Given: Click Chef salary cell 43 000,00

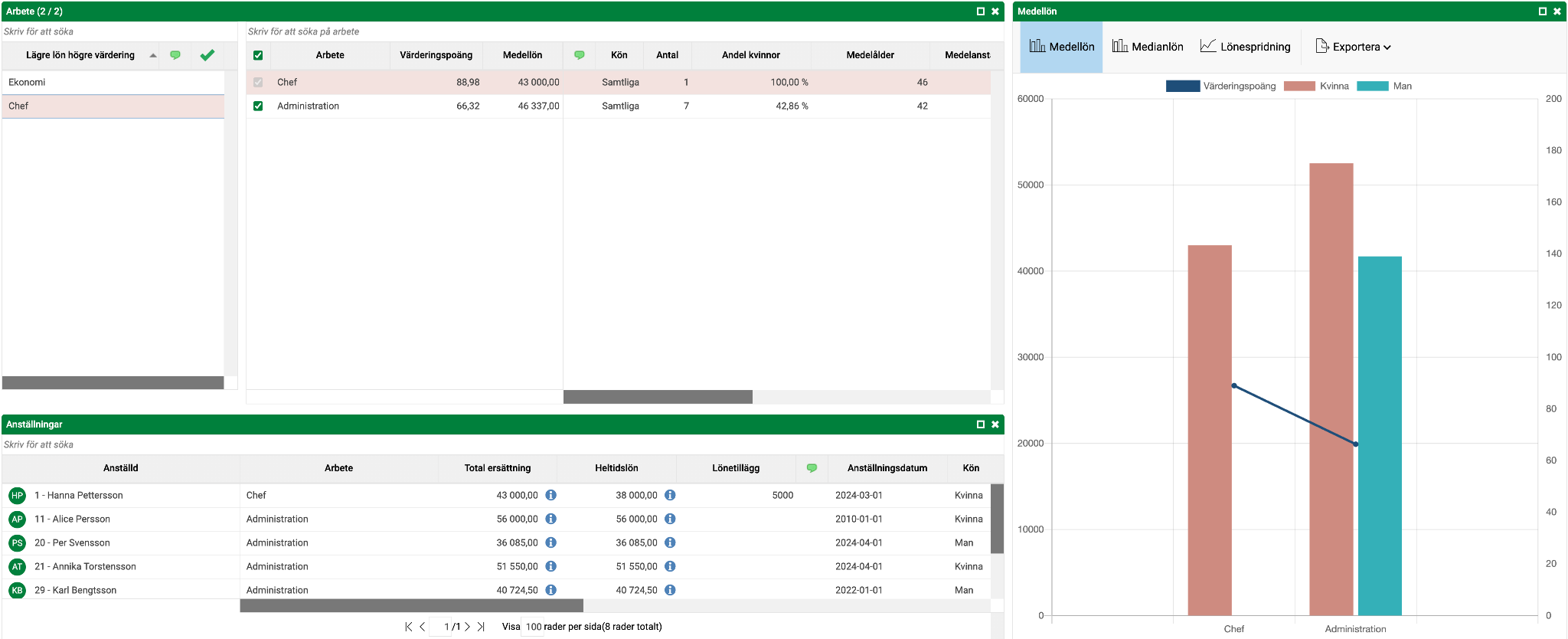Looking at the screenshot, I should click(x=538, y=82).
